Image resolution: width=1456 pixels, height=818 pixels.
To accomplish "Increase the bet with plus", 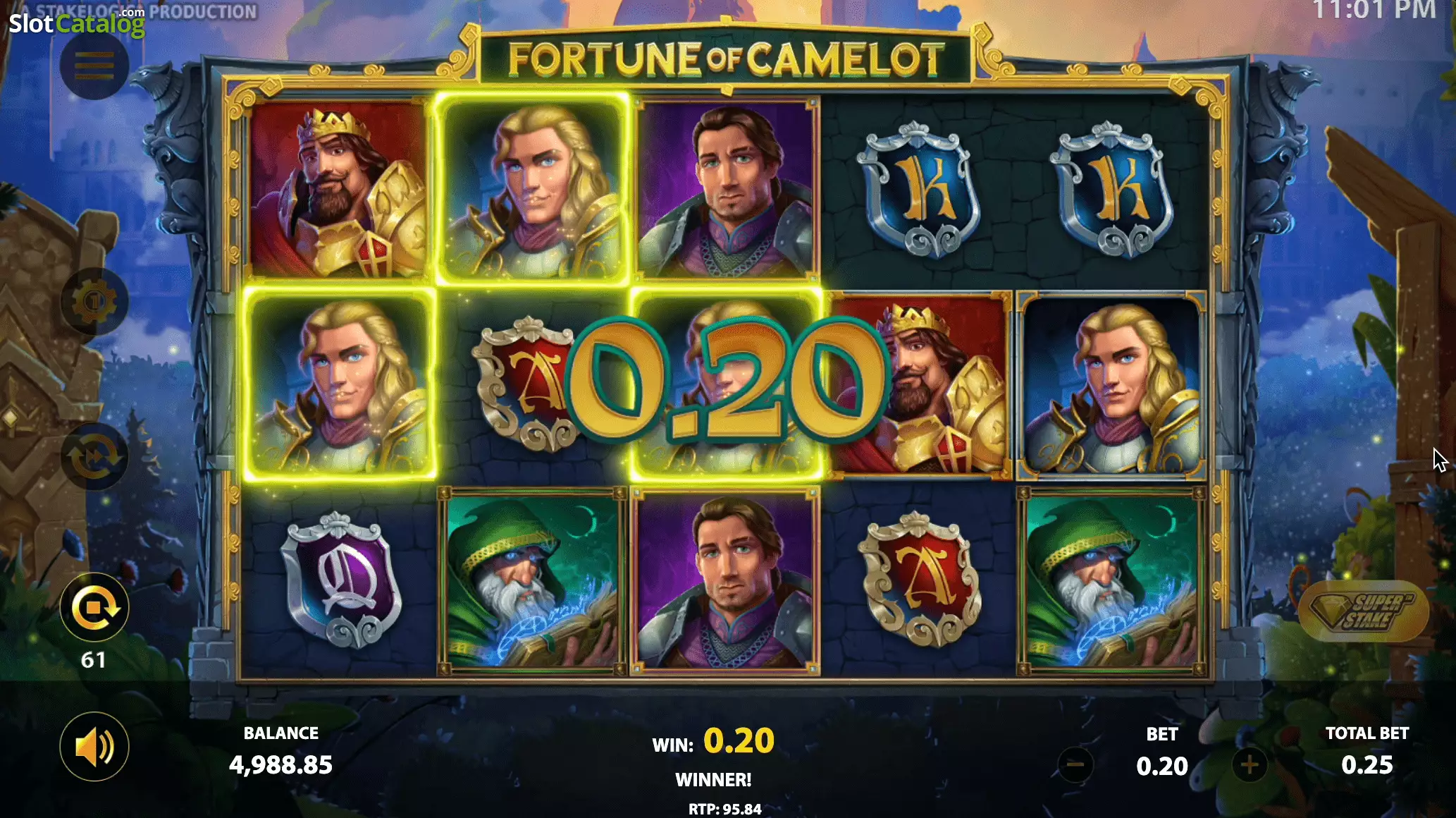I will [x=1250, y=764].
